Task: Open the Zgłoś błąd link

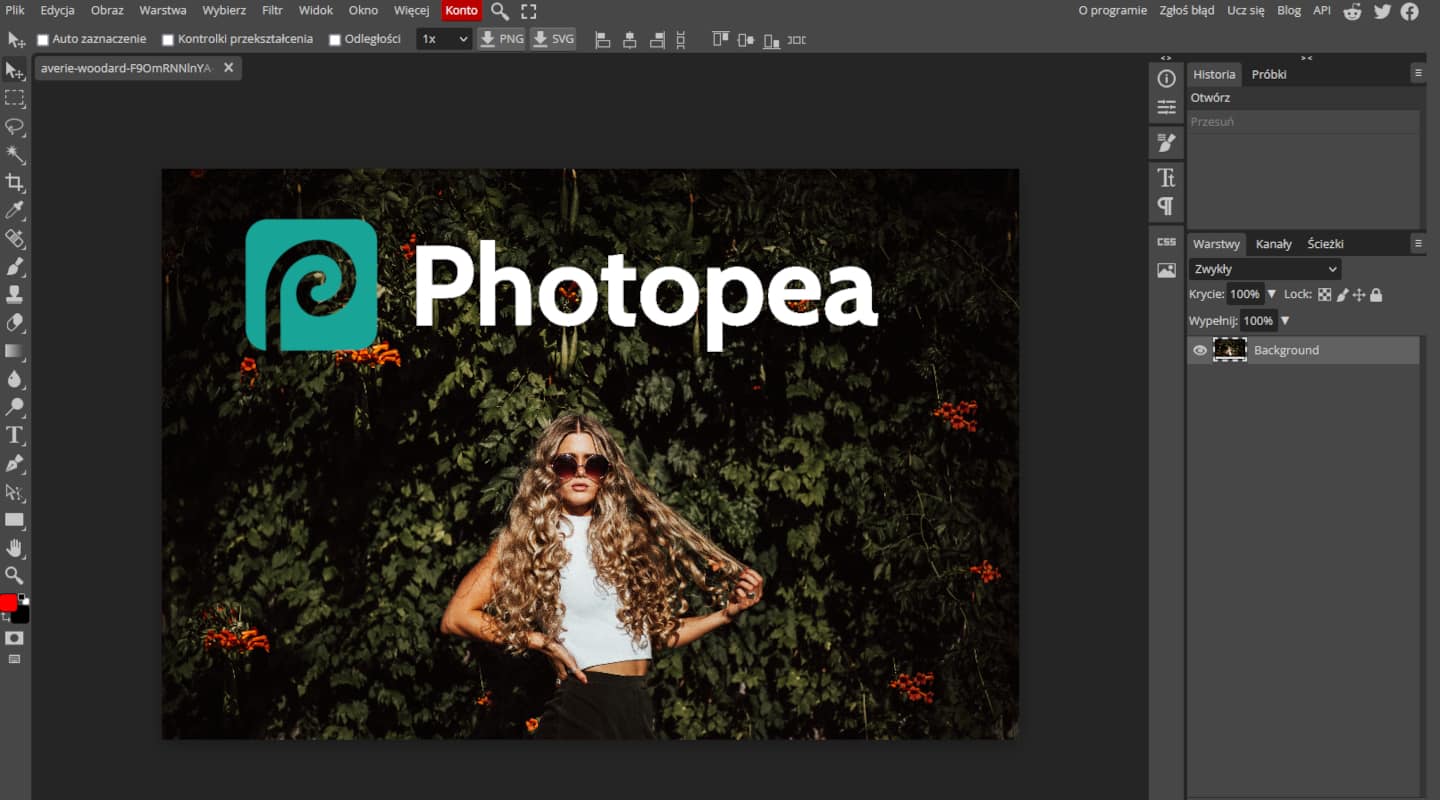Action: click(1186, 10)
